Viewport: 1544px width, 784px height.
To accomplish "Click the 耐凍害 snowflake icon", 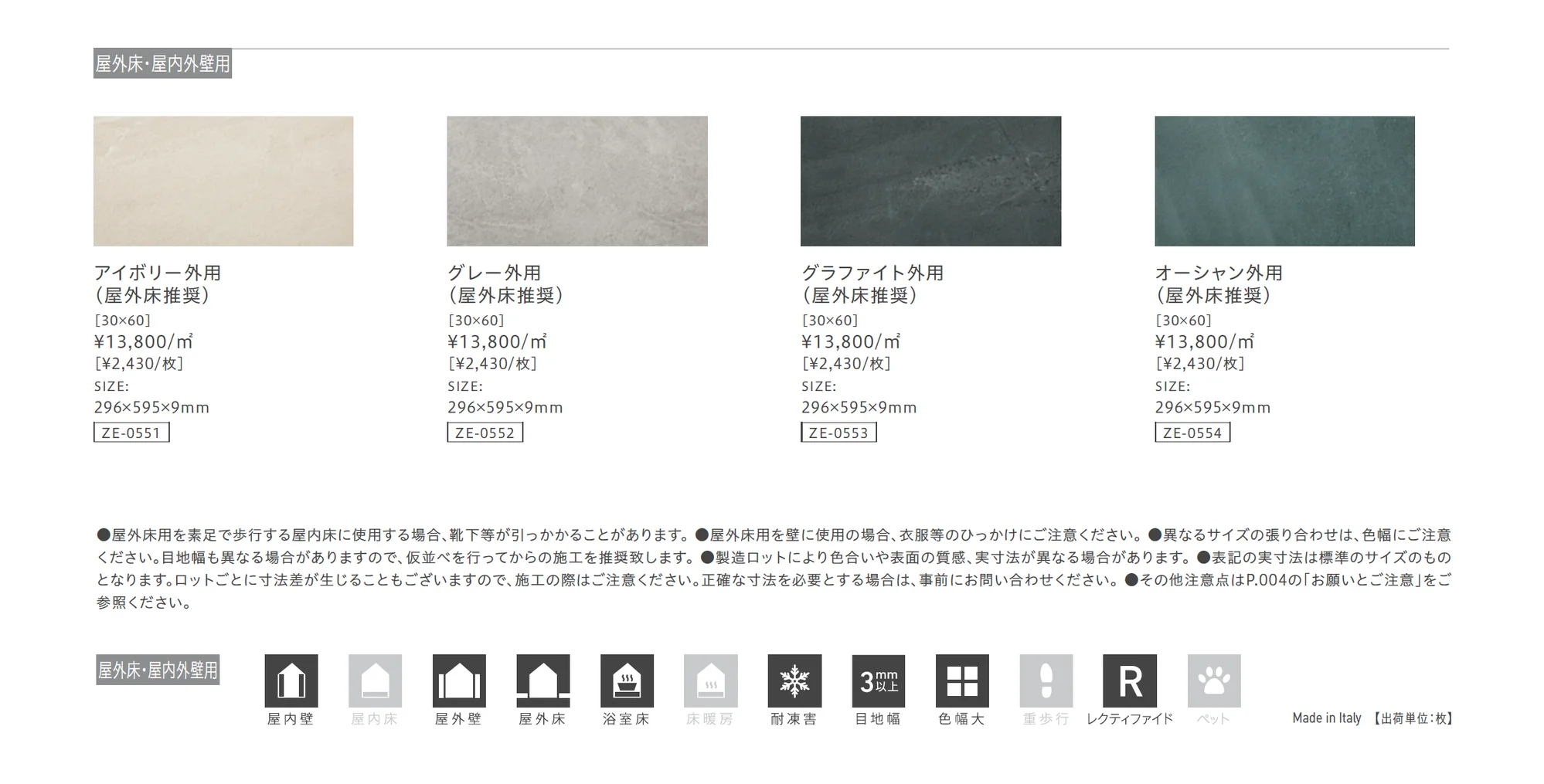I will 794,680.
